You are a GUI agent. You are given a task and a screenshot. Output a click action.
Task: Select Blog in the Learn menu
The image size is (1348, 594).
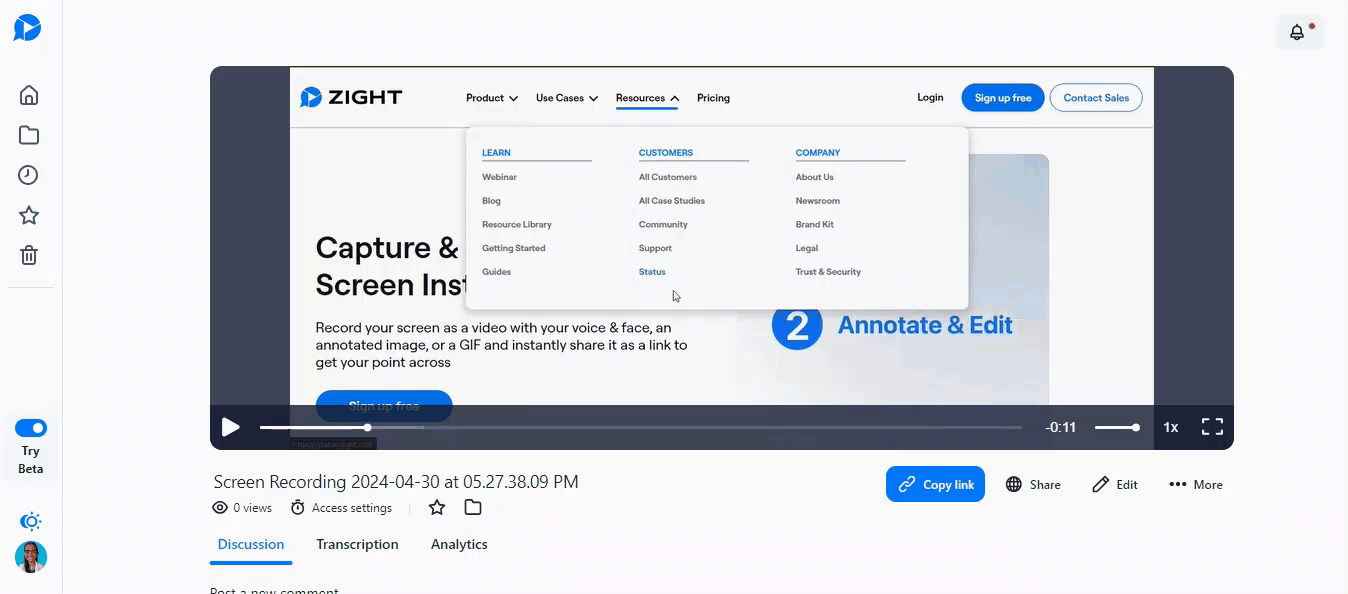click(x=491, y=201)
